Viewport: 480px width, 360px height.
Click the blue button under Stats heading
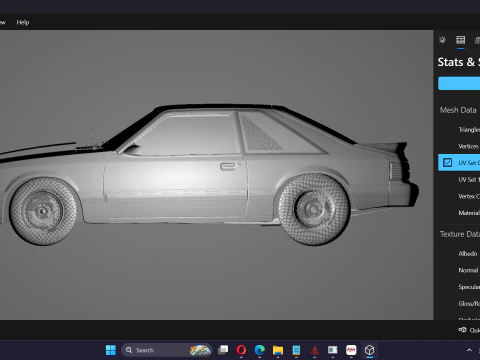click(x=459, y=83)
